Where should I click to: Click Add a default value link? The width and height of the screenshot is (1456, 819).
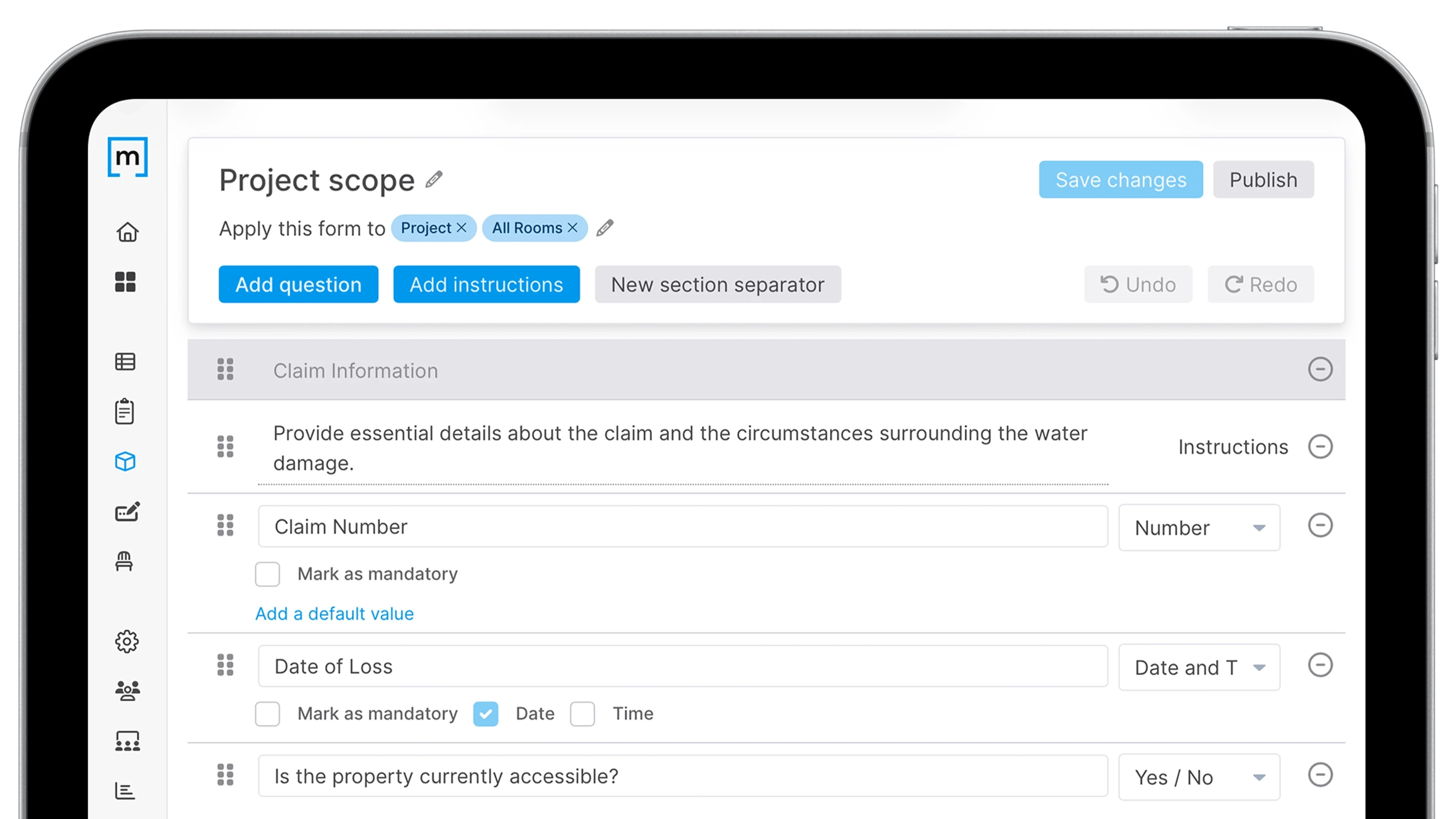[x=334, y=613]
